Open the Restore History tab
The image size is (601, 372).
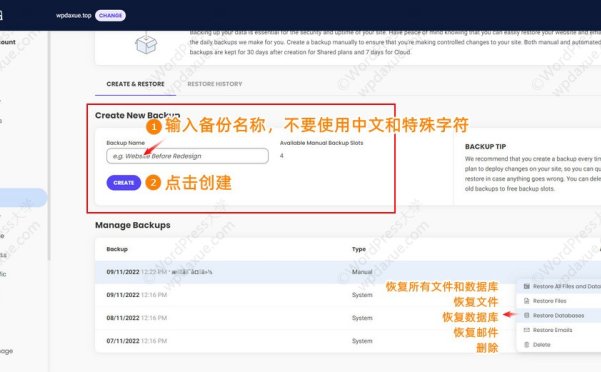215,84
